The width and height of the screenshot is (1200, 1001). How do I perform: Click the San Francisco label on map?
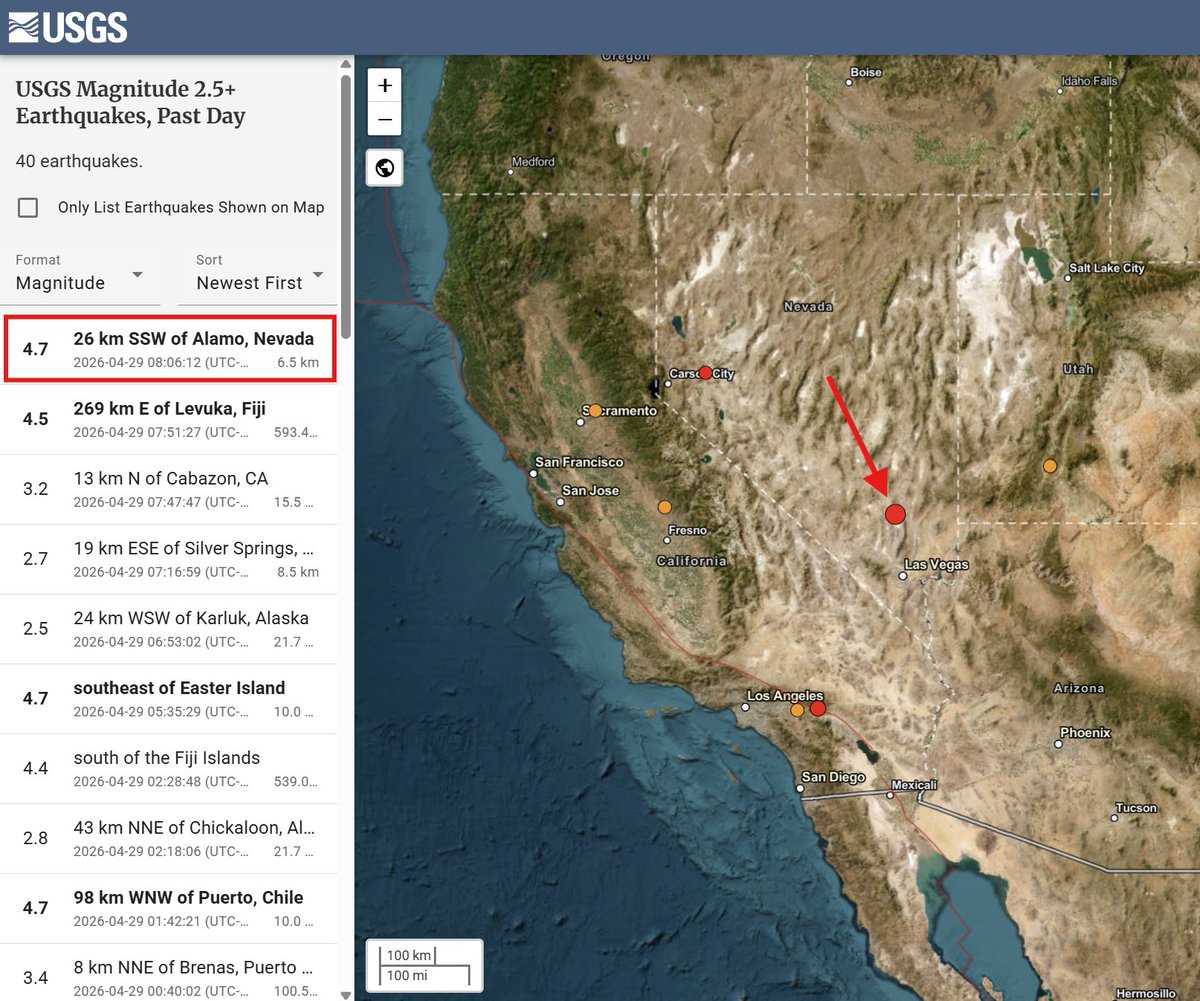tap(579, 462)
